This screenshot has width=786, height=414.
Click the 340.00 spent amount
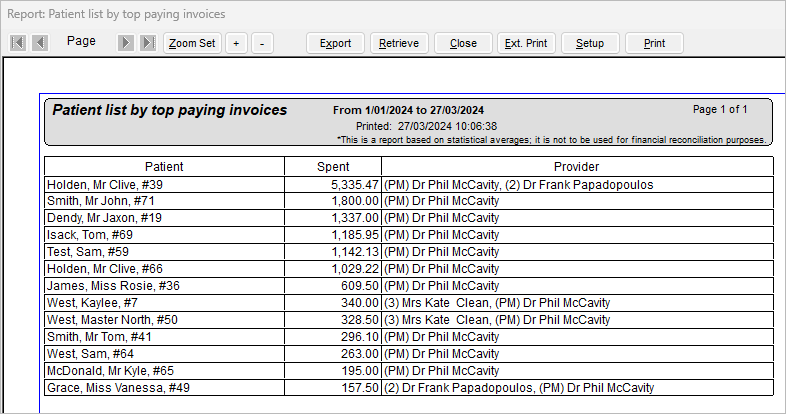[359, 303]
